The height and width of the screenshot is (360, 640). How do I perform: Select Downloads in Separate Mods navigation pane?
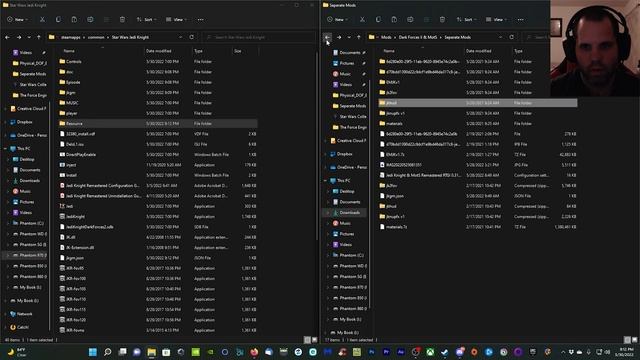349,213
